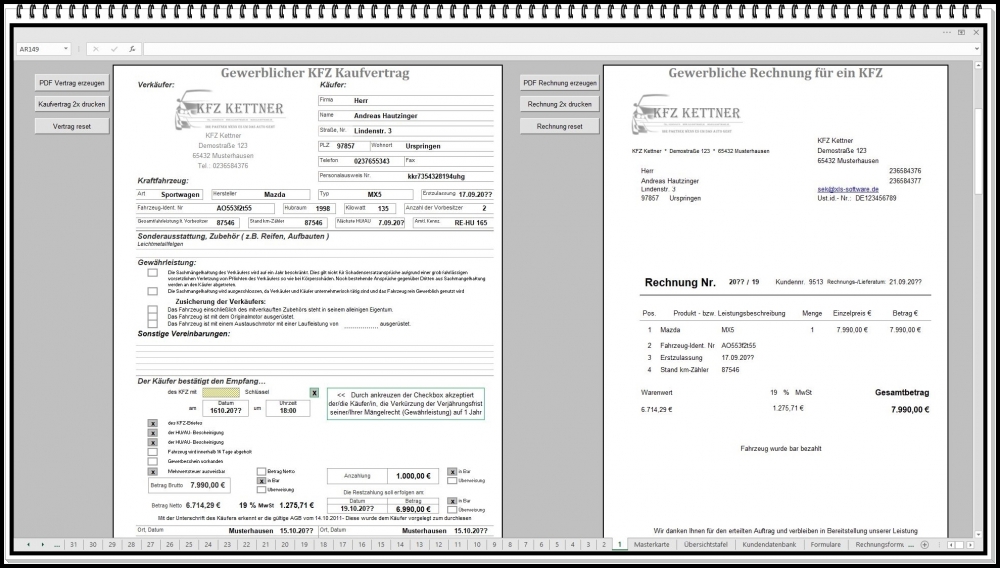Switch to the Masterkarte sheet tab
The width and height of the screenshot is (1000, 568).
tap(651, 544)
